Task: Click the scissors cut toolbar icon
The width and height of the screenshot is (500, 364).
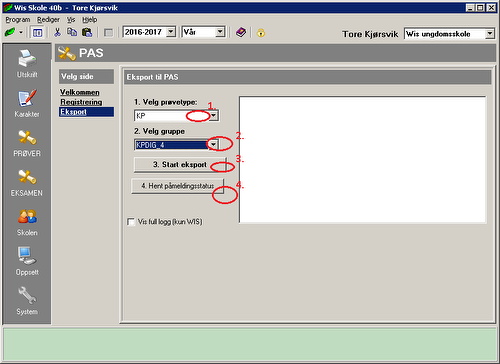Action: (x=57, y=32)
